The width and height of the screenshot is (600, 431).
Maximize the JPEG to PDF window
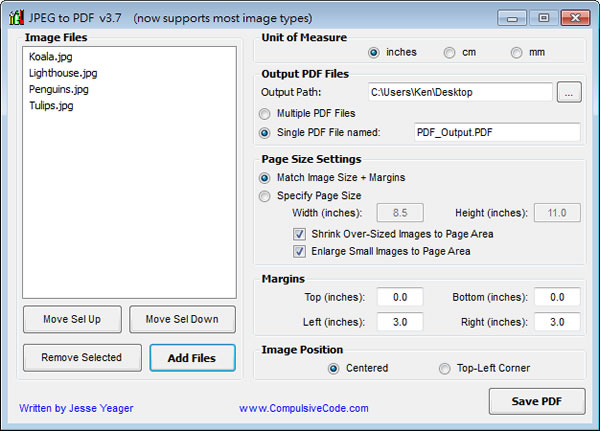pos(543,18)
